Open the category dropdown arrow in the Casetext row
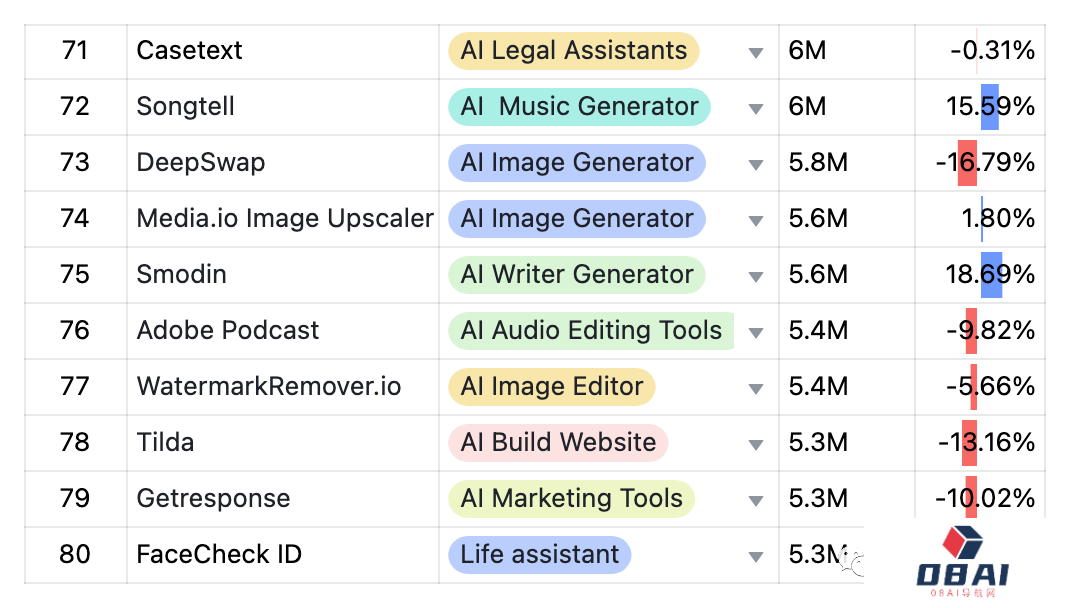Image resolution: width=1070 pixels, height=608 pixels. [x=755, y=53]
